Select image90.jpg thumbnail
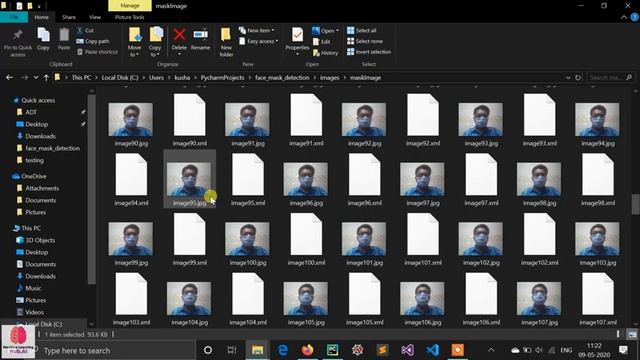Image resolution: width=640 pixels, height=360 pixels. coord(131,119)
